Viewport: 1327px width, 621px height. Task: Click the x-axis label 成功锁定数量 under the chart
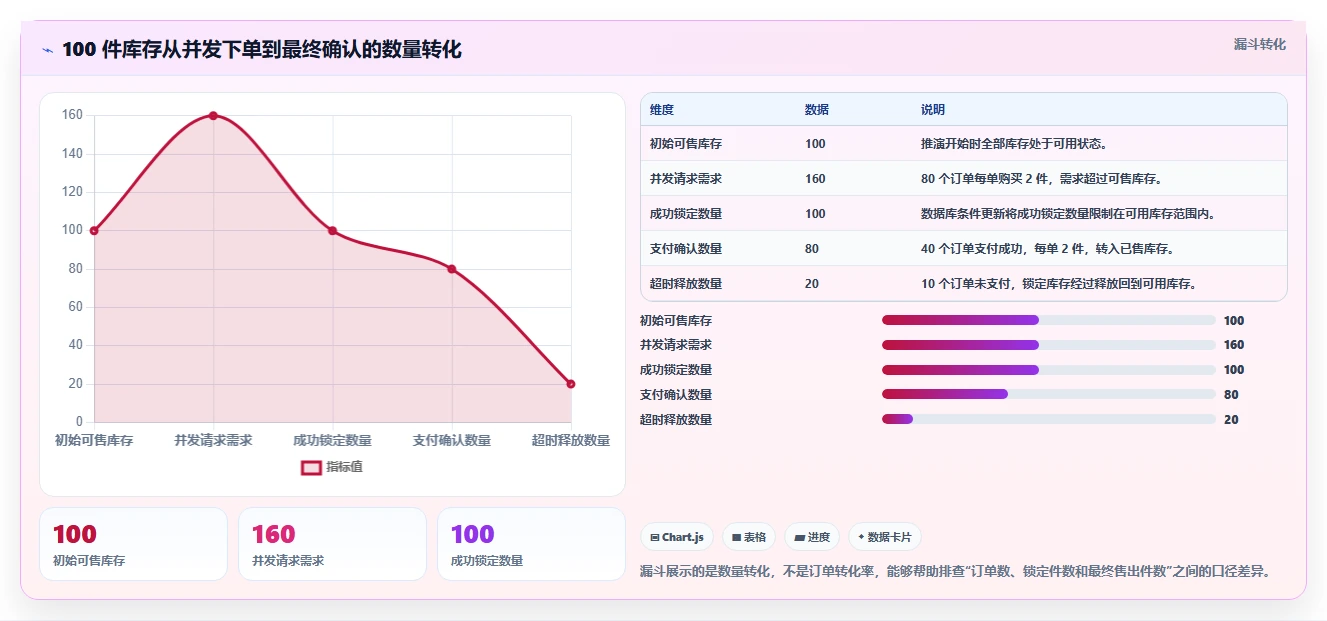pos(332,440)
